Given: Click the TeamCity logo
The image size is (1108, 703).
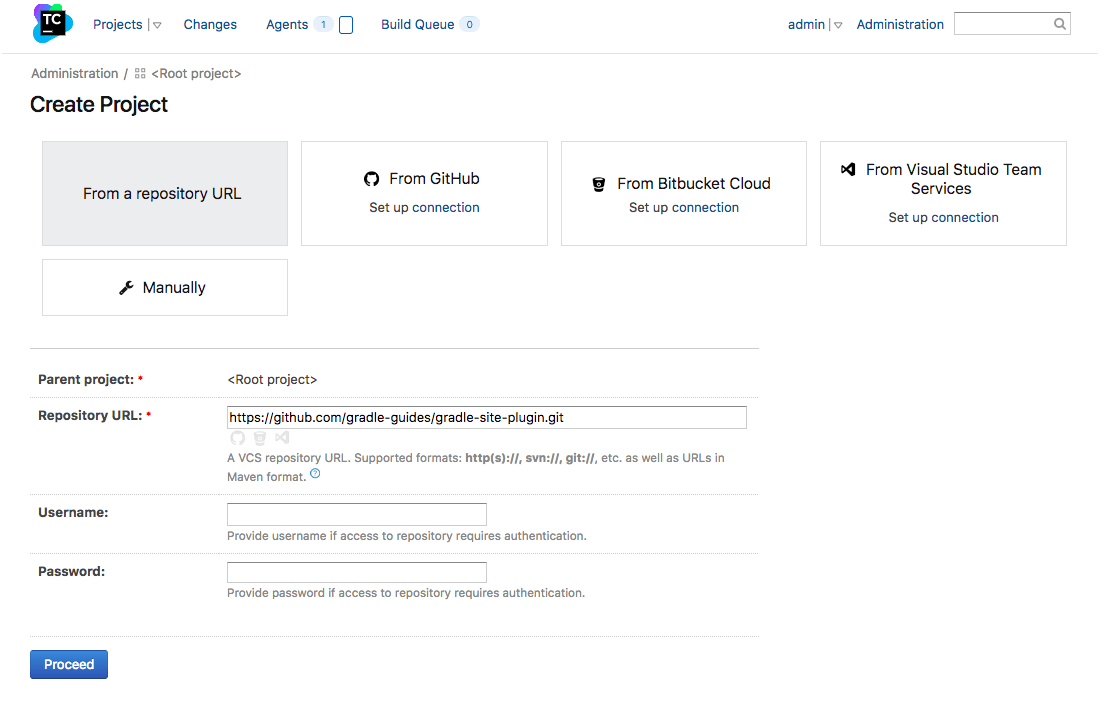Looking at the screenshot, I should [52, 22].
